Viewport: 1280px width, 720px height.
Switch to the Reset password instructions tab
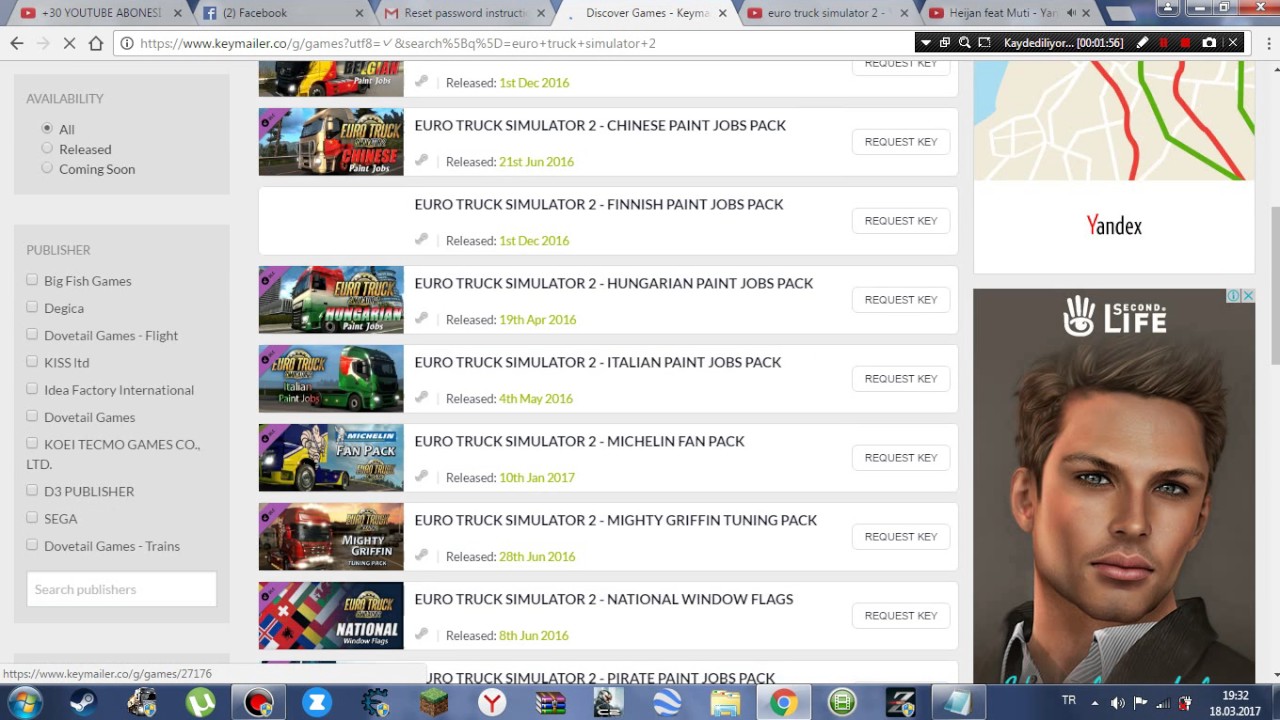[464, 13]
